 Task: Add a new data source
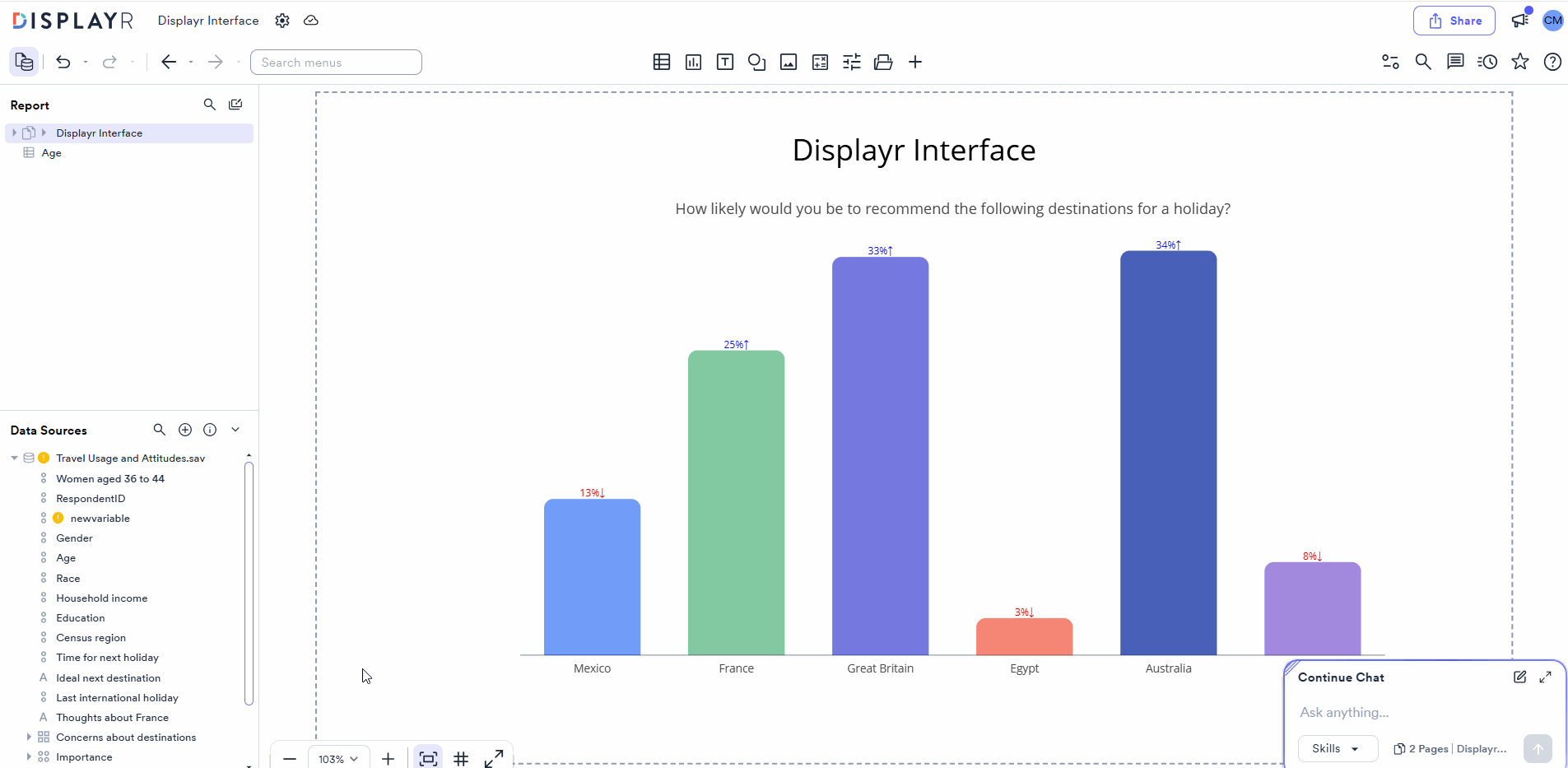[x=185, y=430]
